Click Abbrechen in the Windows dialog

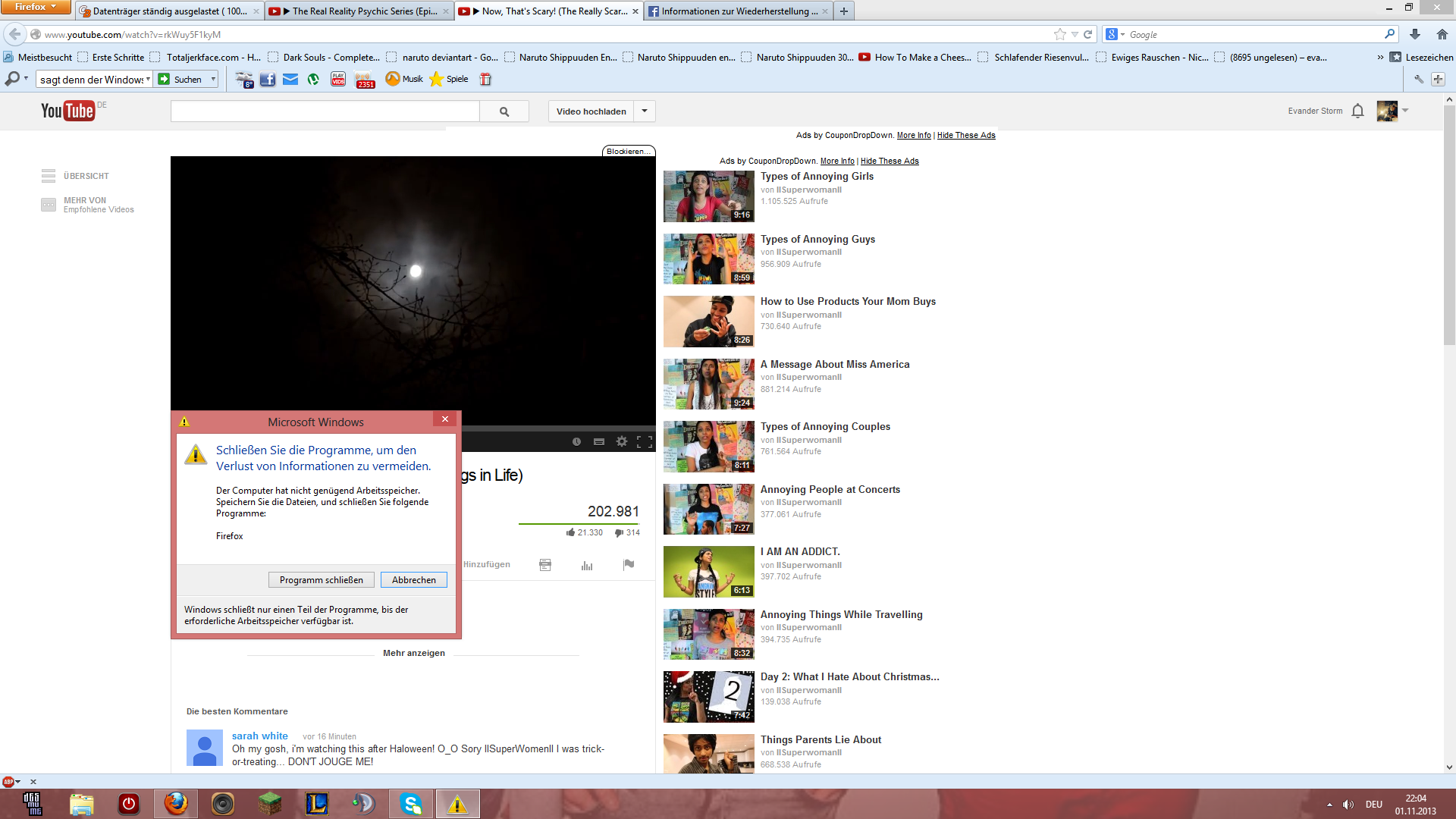coord(413,580)
